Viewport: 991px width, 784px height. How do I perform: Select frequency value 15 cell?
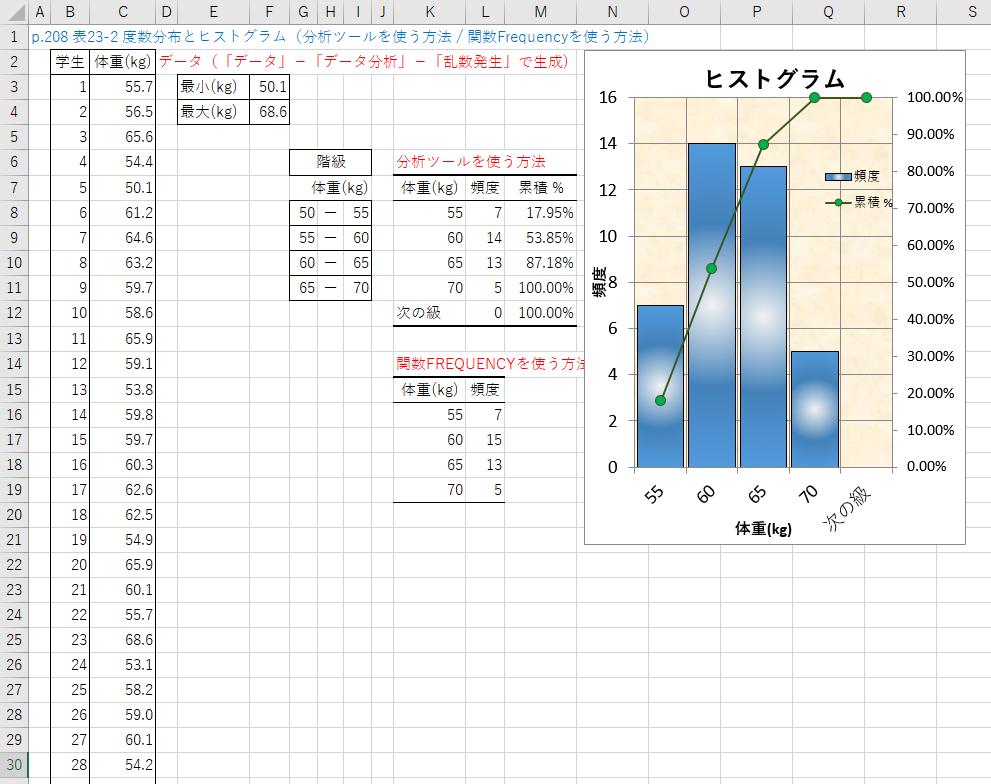click(485, 439)
